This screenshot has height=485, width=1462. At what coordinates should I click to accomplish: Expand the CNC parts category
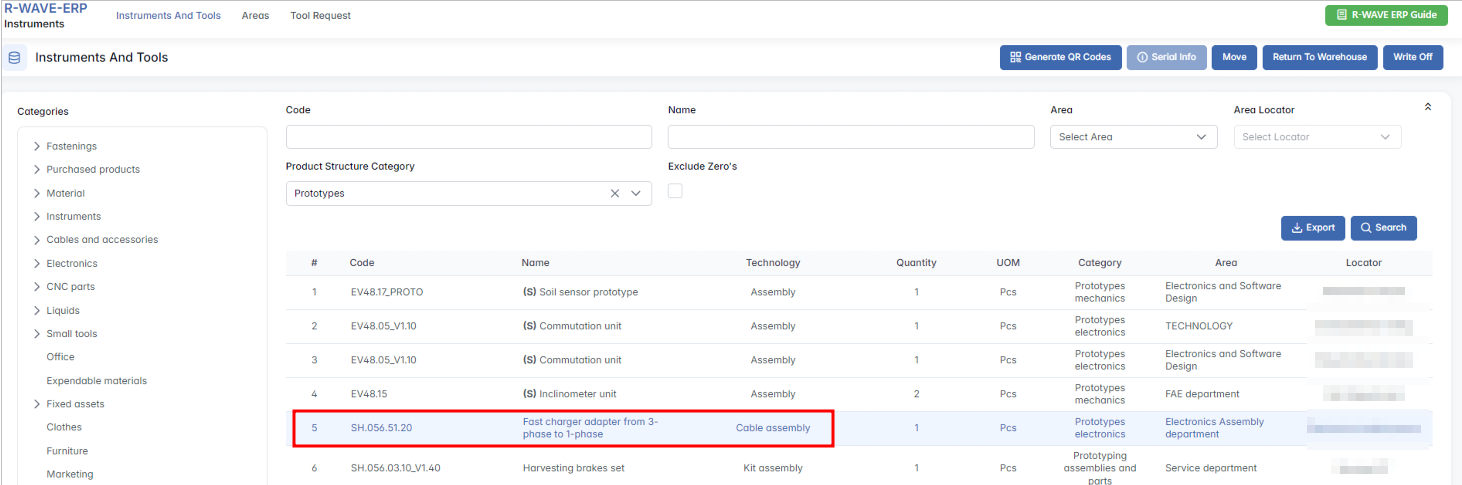(37, 287)
